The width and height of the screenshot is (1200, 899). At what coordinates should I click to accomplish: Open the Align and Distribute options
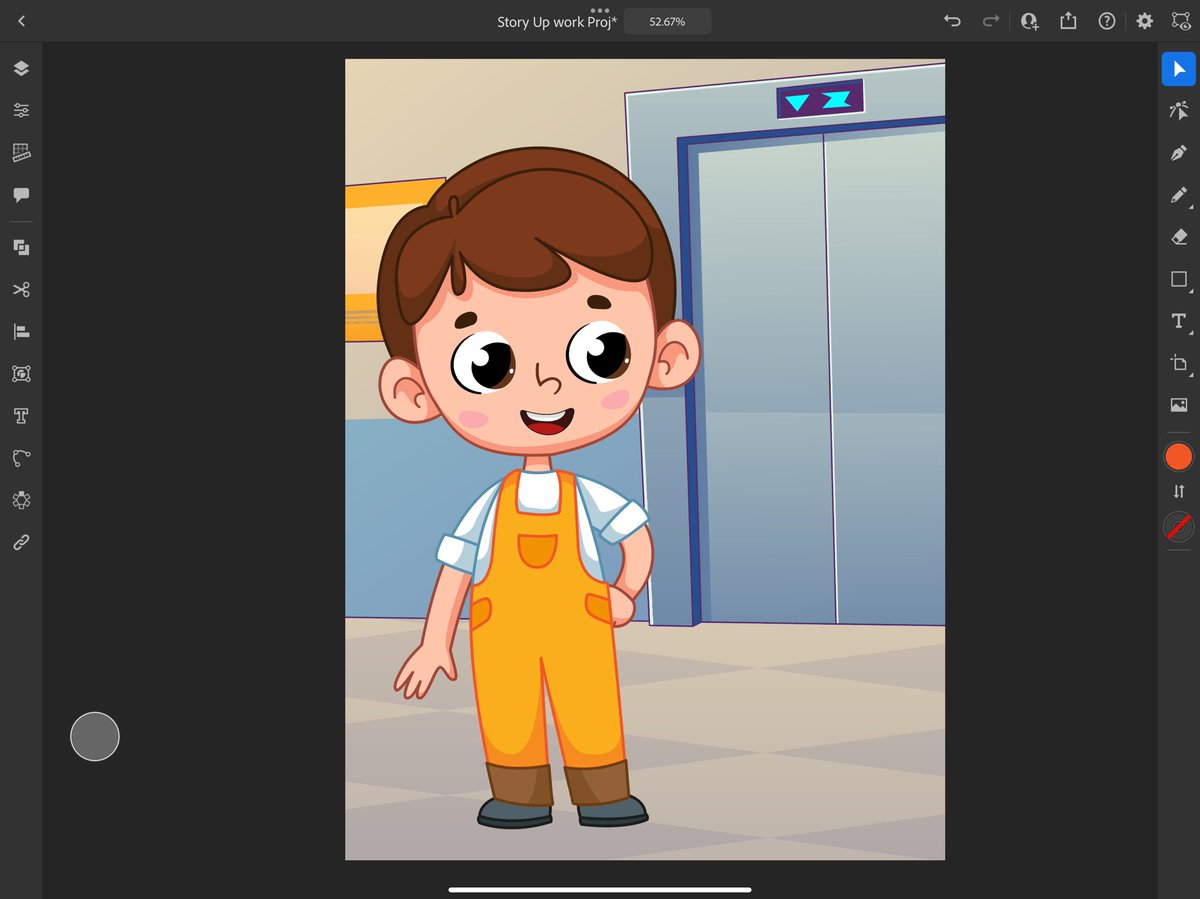point(21,331)
